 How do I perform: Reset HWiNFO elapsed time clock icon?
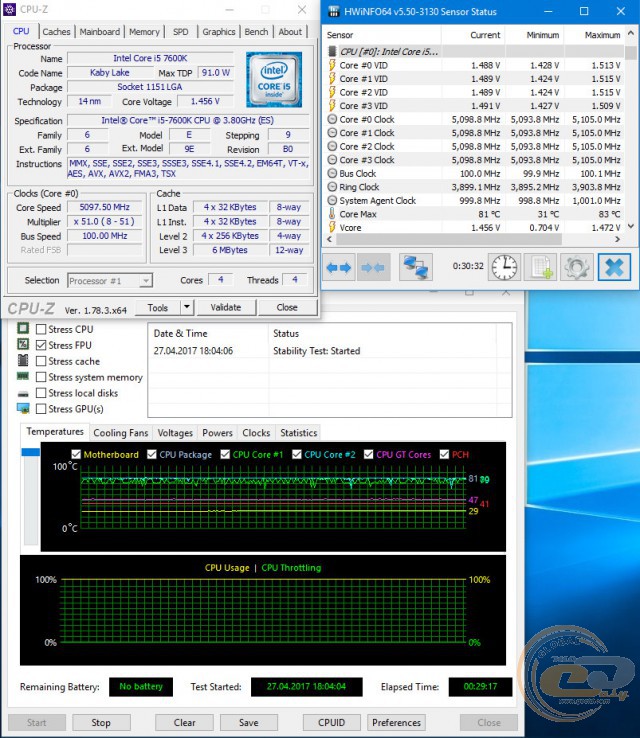(x=504, y=267)
